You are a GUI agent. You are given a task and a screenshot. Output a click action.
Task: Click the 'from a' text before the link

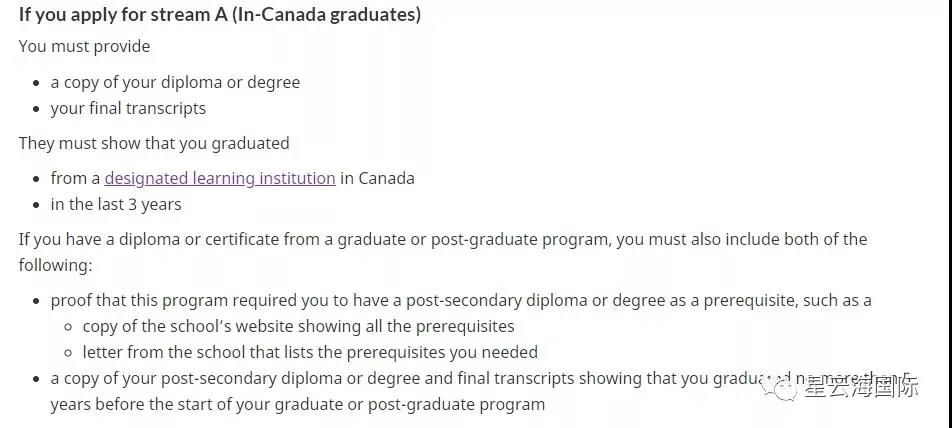(x=75, y=178)
